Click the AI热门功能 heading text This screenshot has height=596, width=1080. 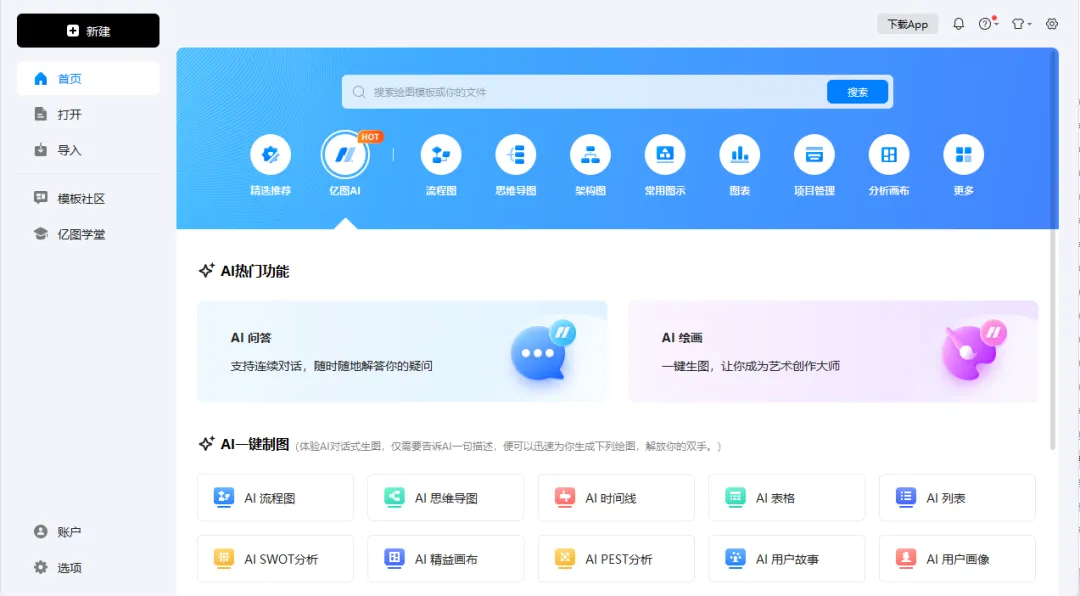pos(255,271)
